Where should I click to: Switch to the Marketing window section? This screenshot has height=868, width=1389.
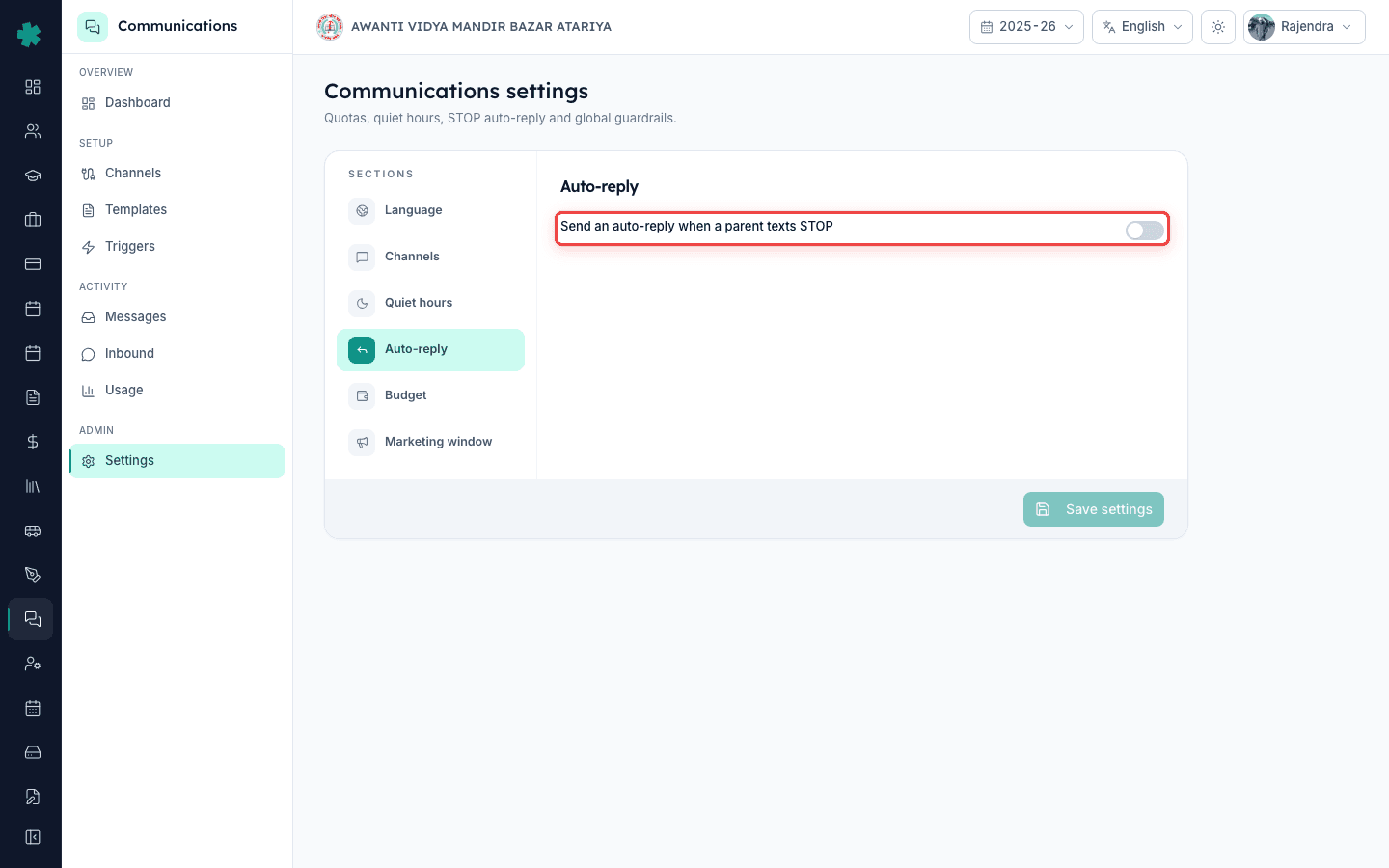430,442
